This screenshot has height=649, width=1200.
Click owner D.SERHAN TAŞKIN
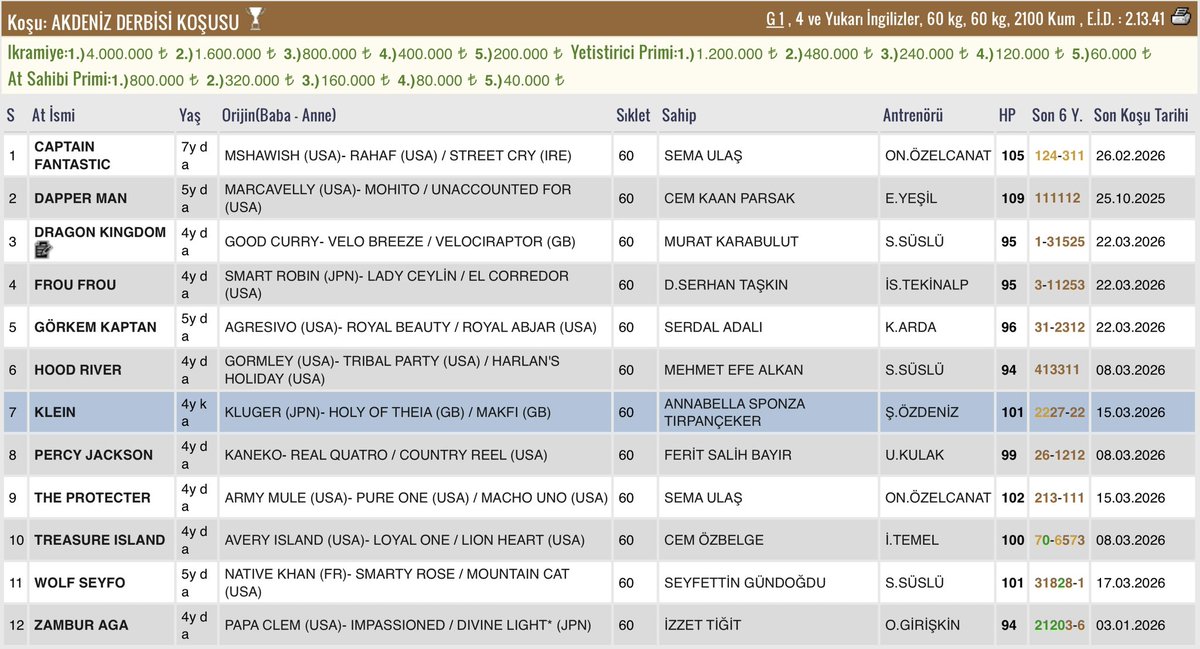pos(726,285)
